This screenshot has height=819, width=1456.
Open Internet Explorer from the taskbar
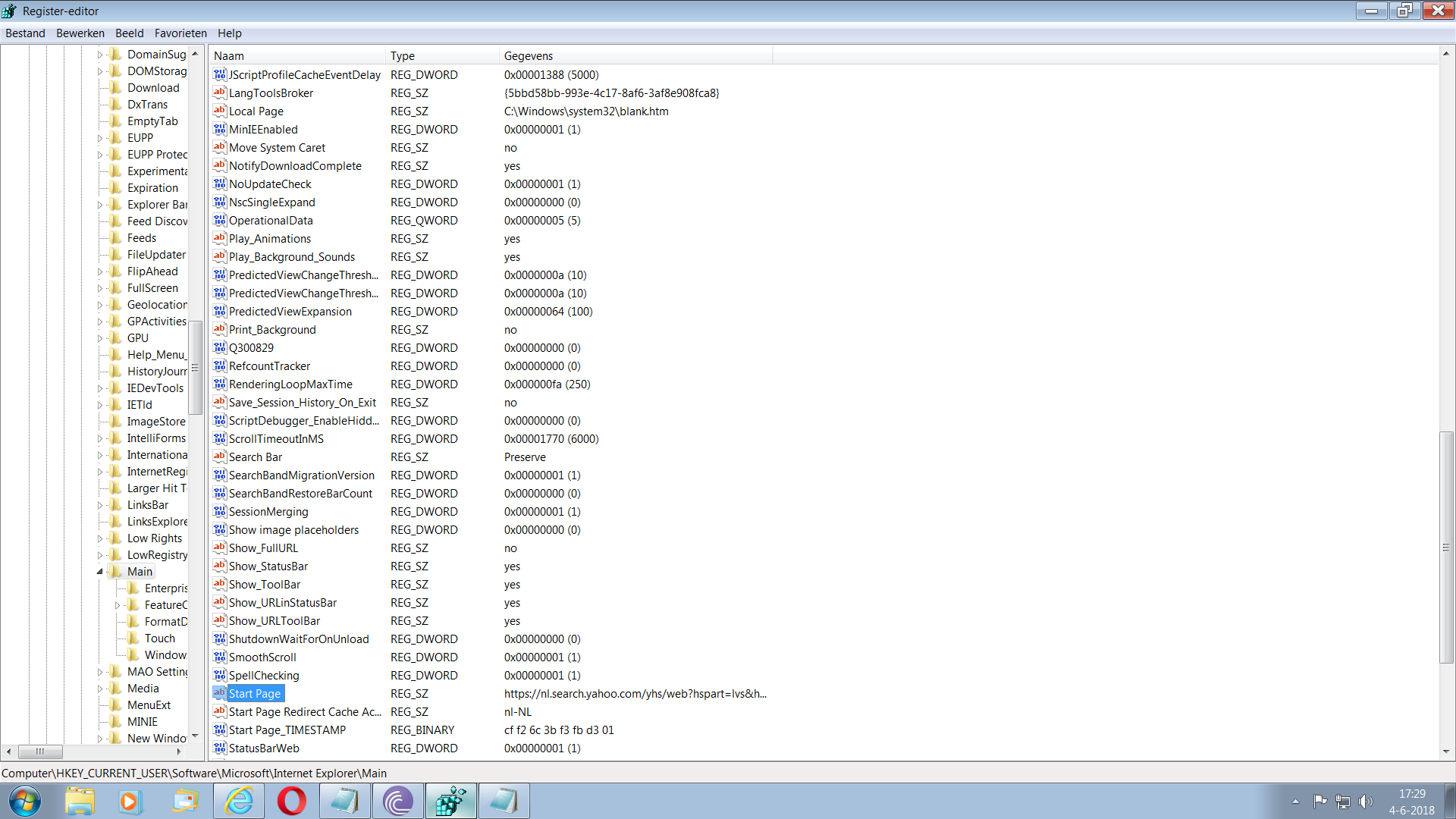tap(239, 801)
